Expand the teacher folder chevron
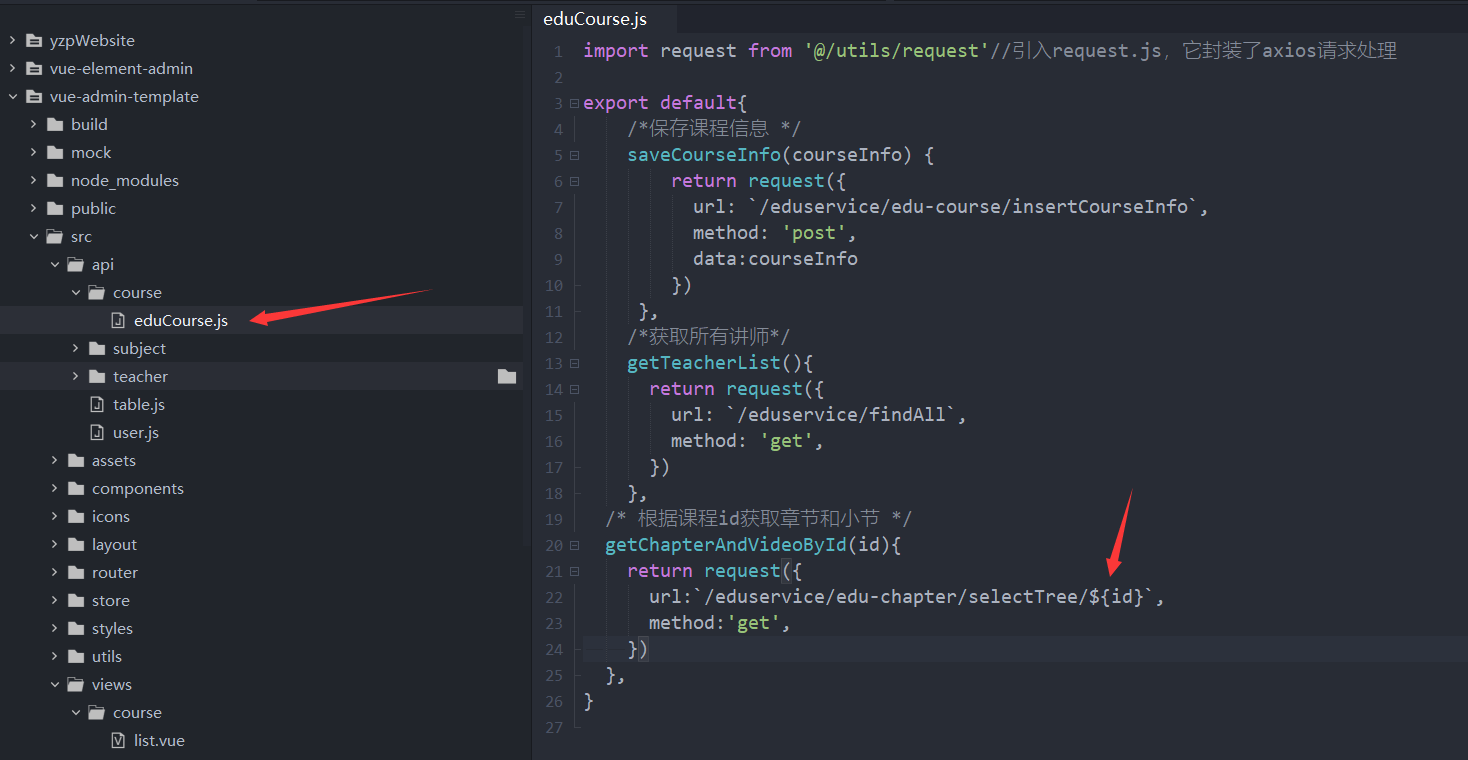1468x760 pixels. point(75,377)
